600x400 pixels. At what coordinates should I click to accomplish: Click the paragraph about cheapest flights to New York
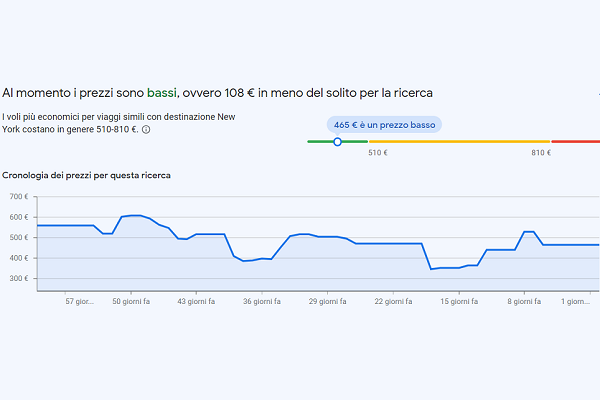(x=119, y=123)
